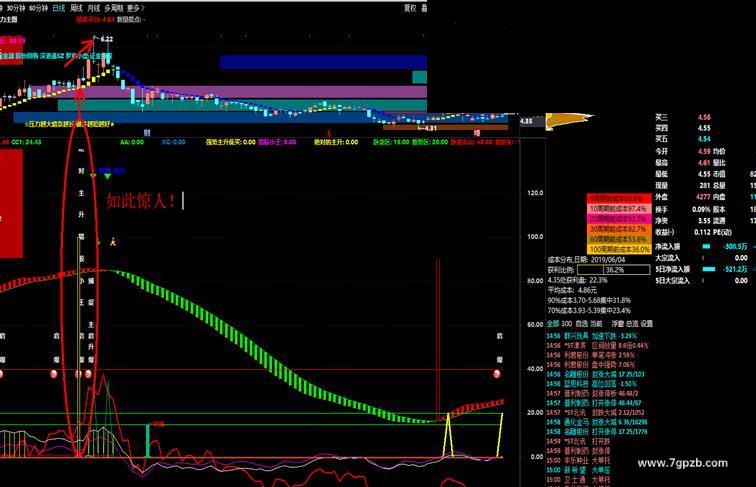Click the 120.0 axis label
The image size is (756, 487).
pos(535,193)
